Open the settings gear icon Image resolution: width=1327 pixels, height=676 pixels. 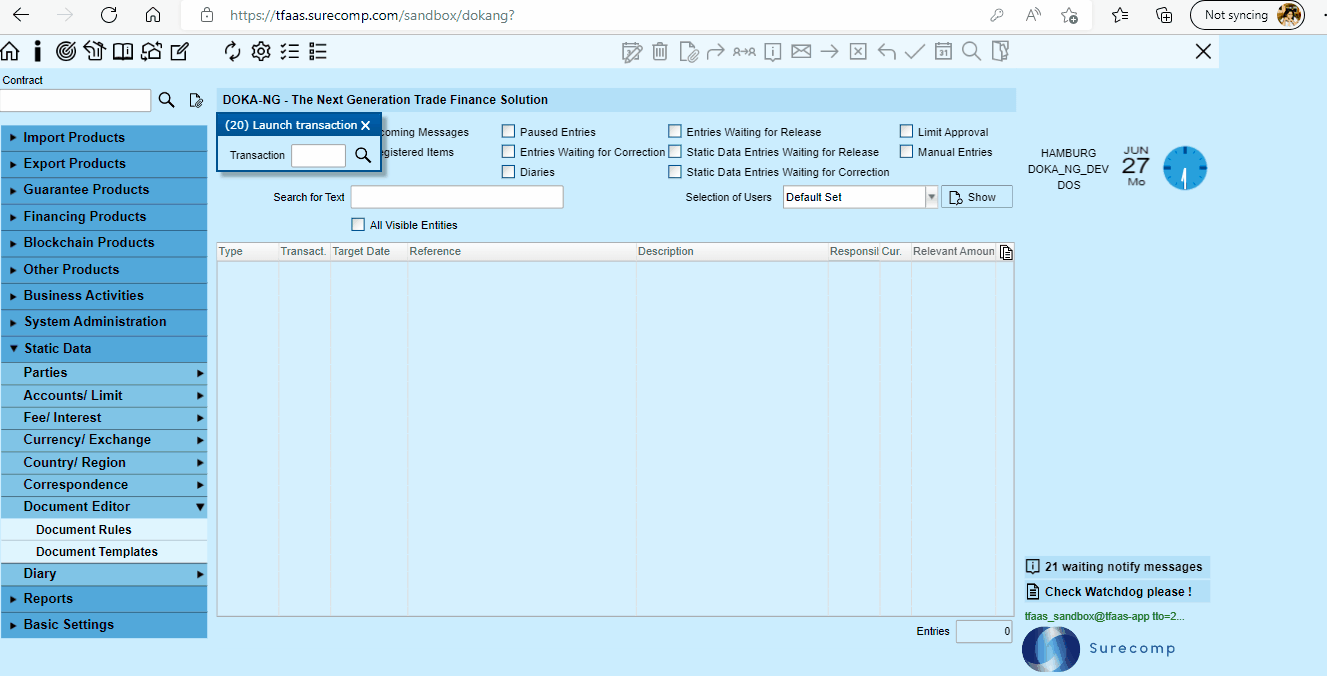click(x=261, y=51)
